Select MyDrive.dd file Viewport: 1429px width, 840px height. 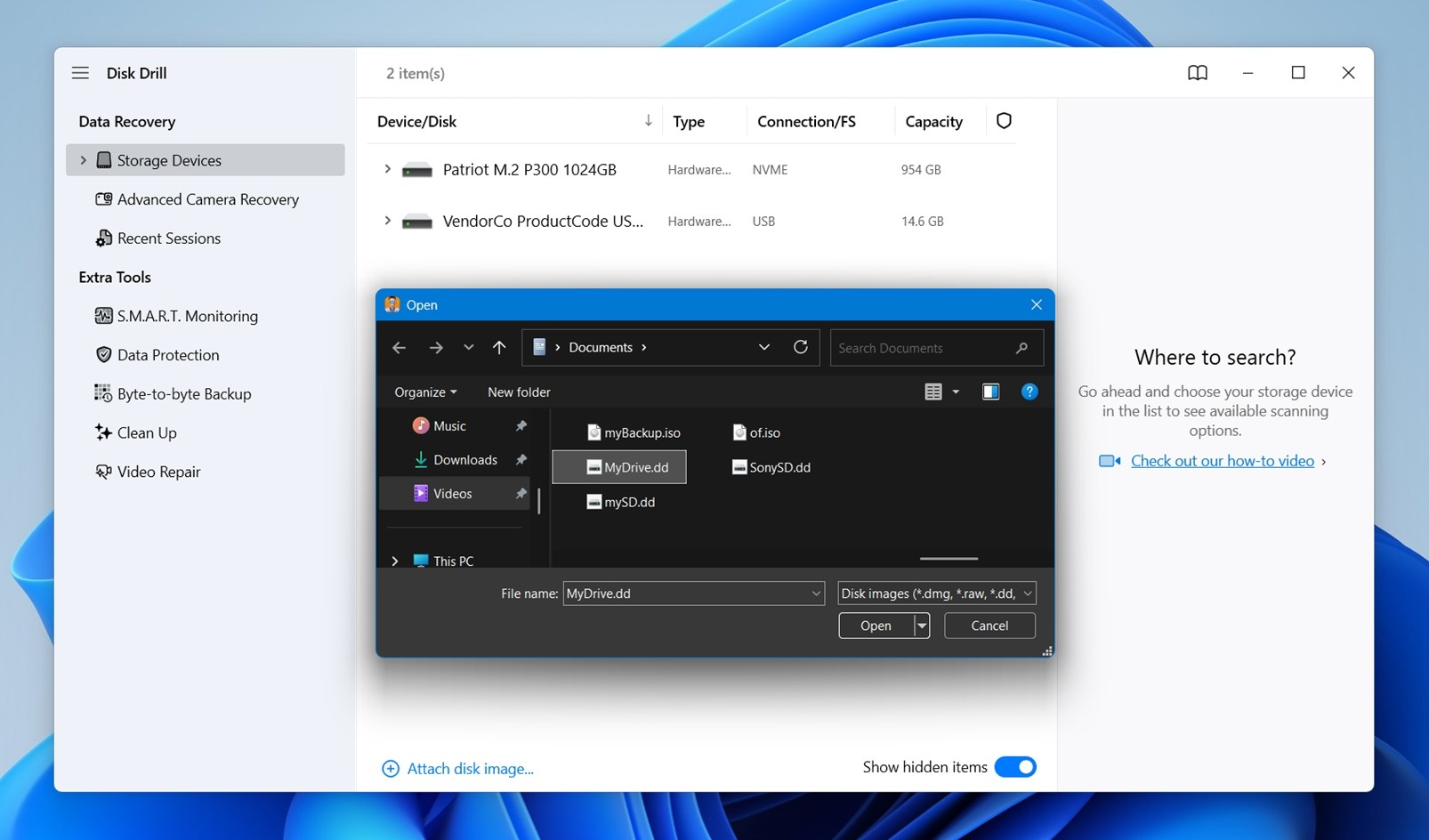pos(619,467)
